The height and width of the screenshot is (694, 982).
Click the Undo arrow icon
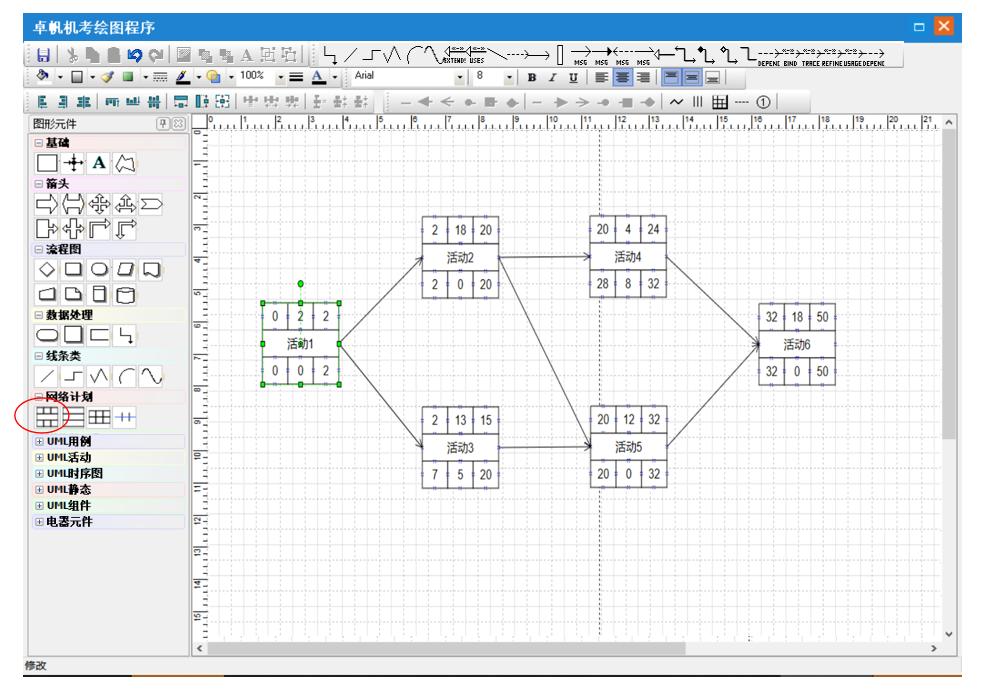click(134, 55)
